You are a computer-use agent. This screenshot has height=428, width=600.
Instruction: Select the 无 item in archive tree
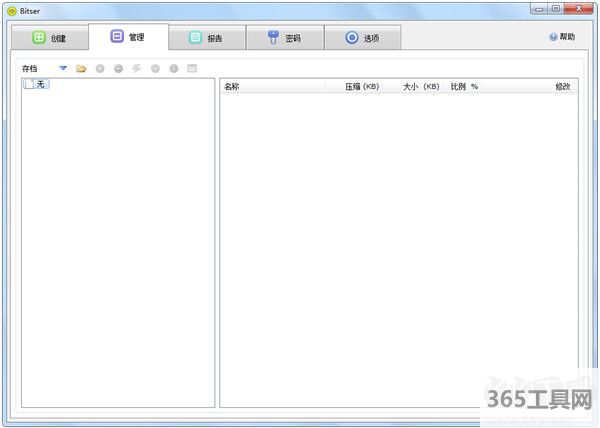click(x=41, y=84)
